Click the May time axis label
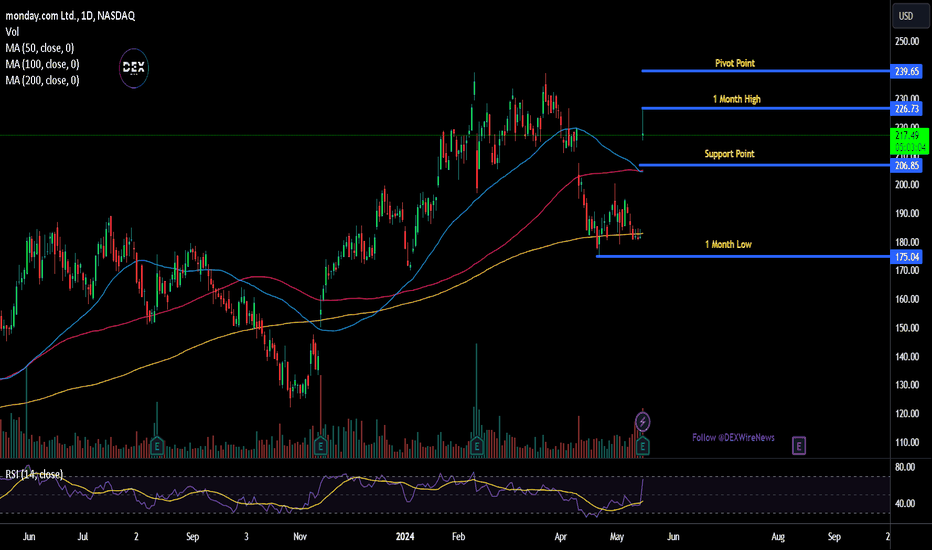Screen dimensions: 932x550 coord(617,536)
